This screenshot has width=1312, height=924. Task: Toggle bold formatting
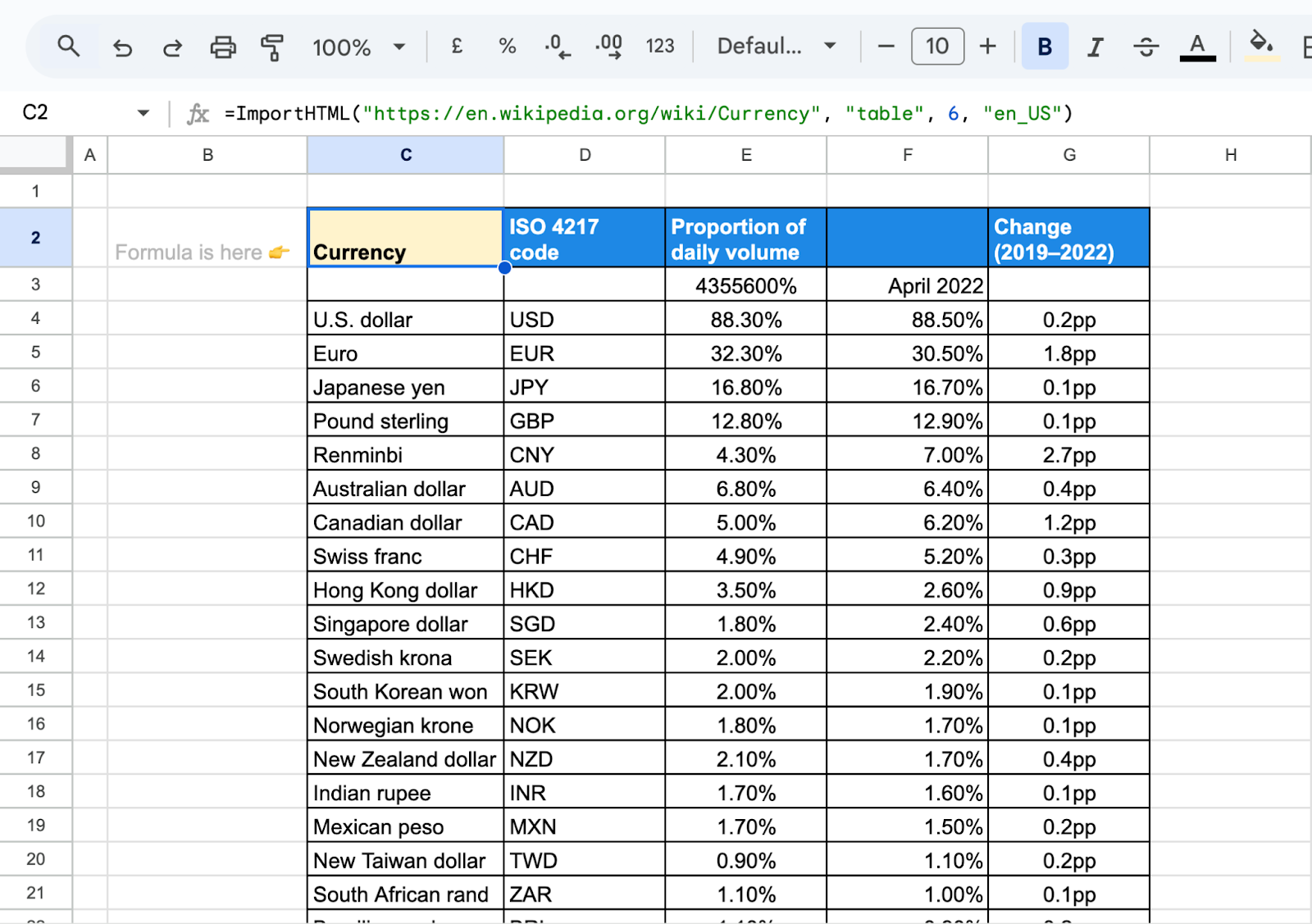[x=1045, y=47]
